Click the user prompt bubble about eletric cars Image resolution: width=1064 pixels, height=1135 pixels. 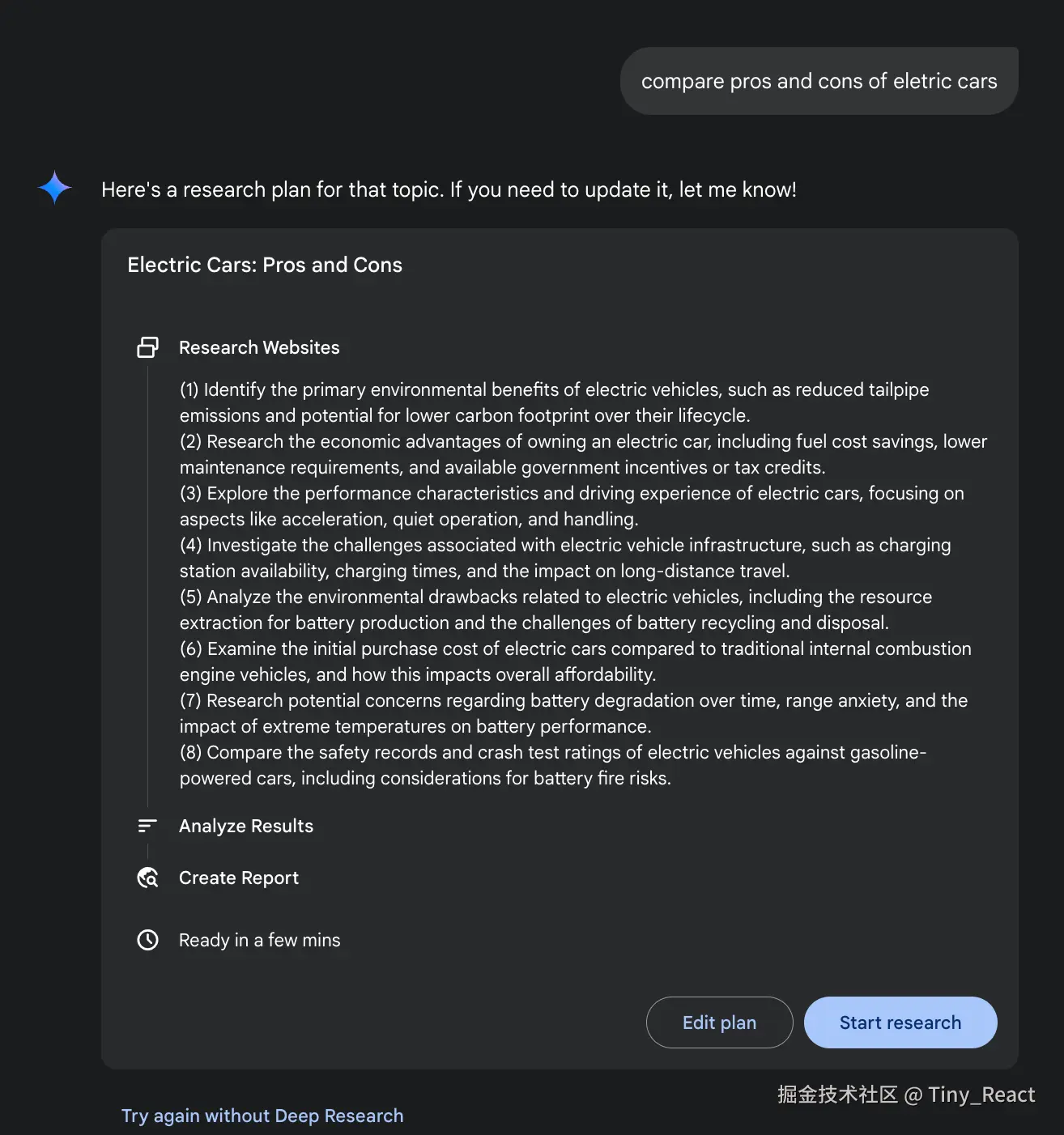819,81
